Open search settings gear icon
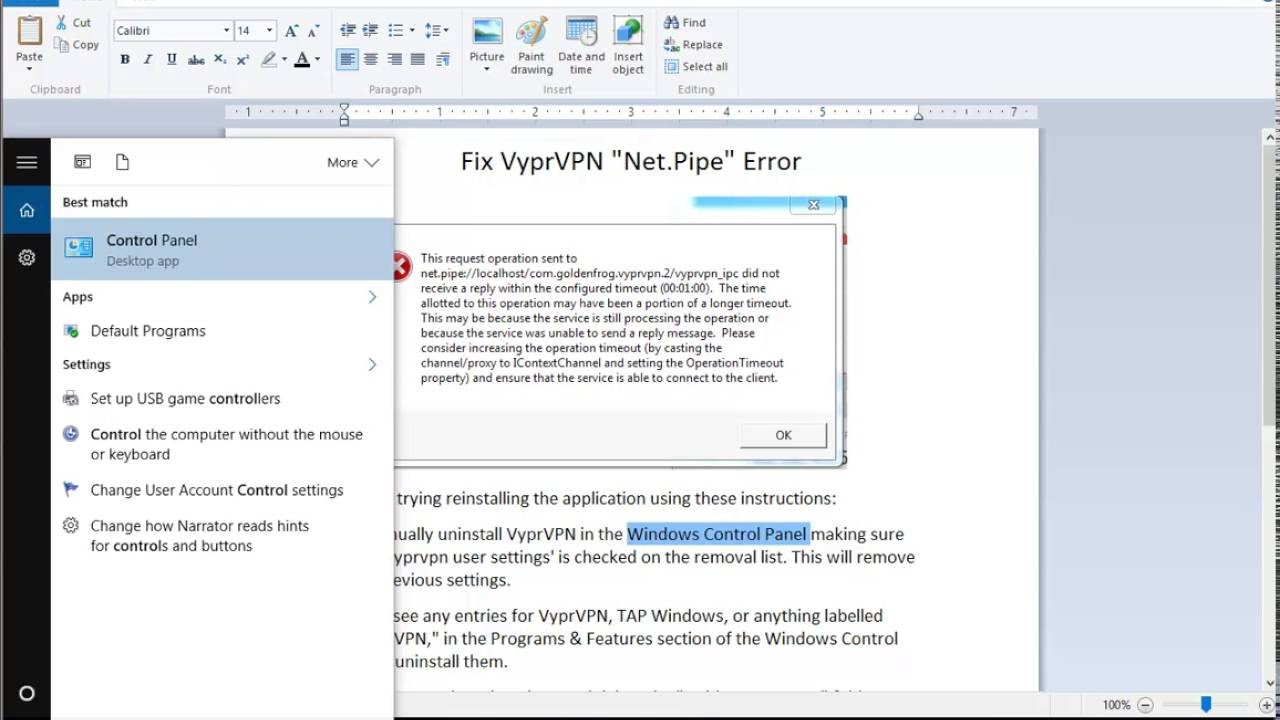The width and height of the screenshot is (1280, 720). [27, 258]
